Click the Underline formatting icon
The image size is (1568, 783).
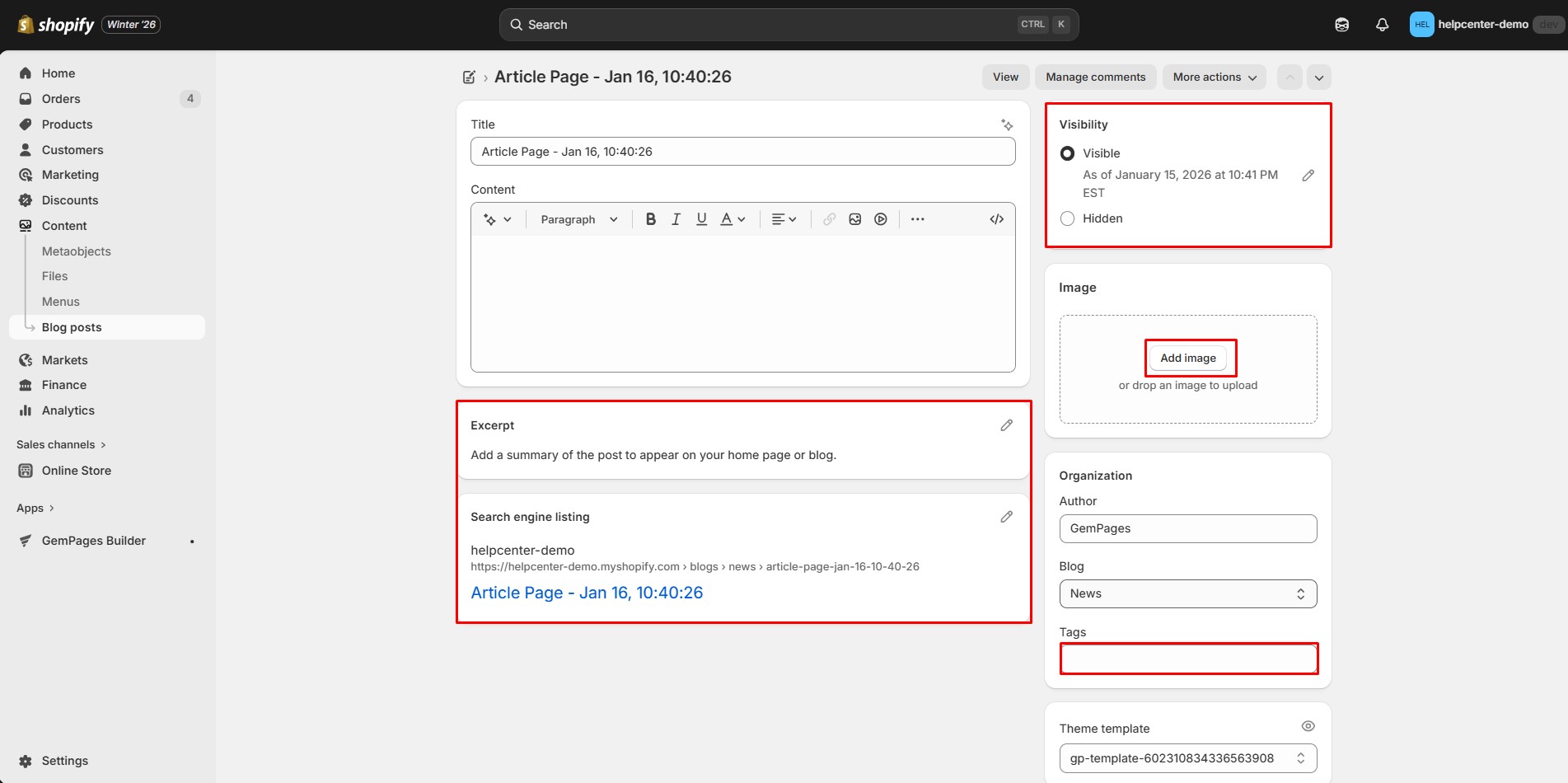tap(701, 219)
